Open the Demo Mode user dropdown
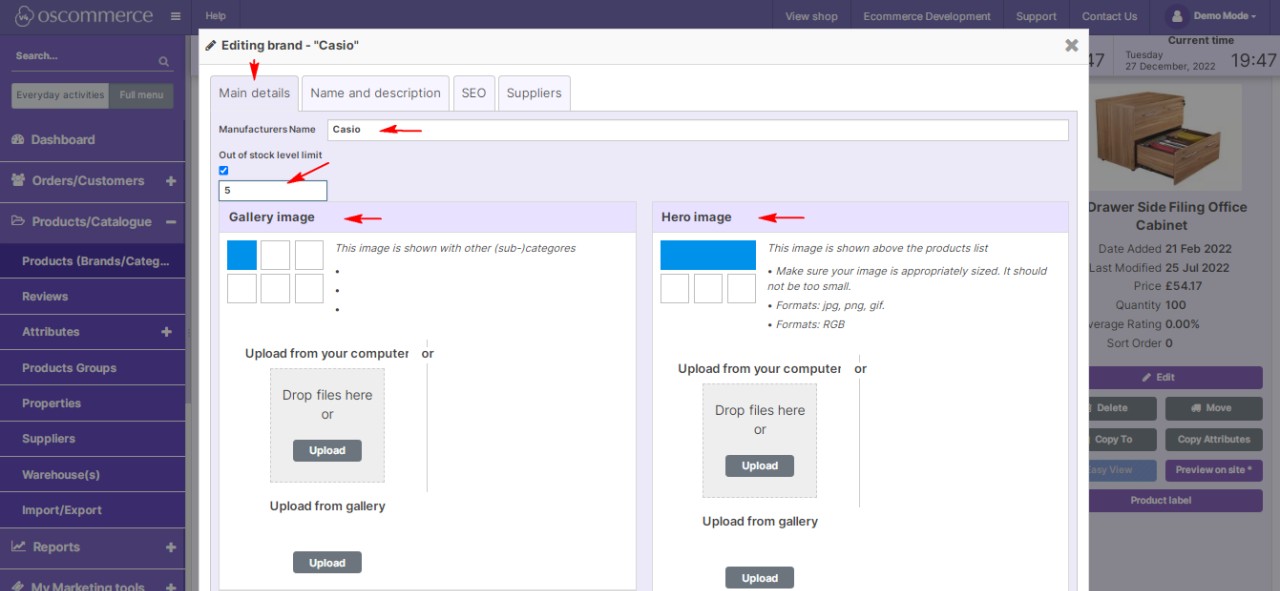 coord(1214,16)
